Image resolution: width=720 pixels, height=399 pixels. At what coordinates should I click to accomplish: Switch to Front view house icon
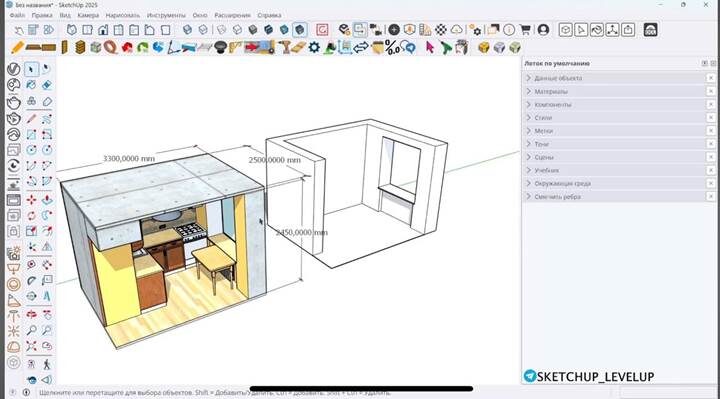coord(103,30)
